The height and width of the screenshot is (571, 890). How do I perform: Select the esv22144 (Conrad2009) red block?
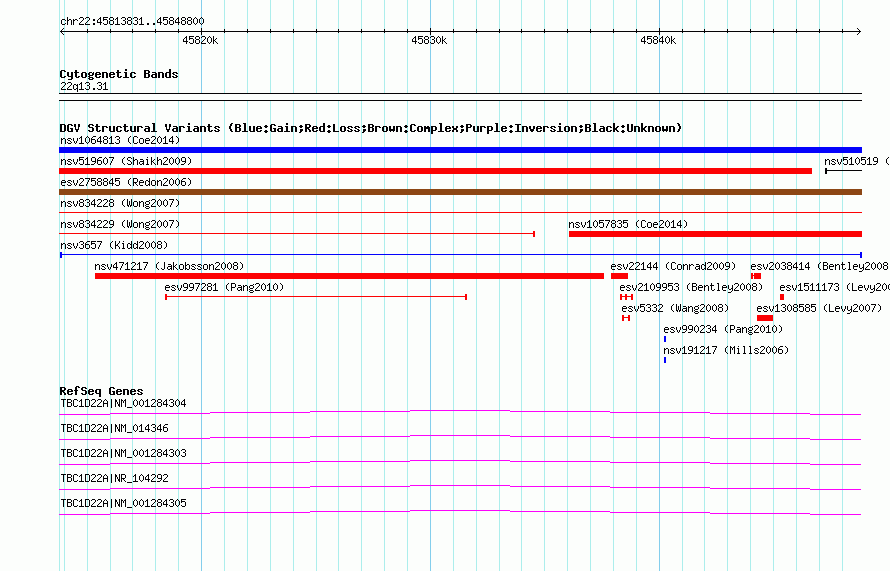[x=619, y=276]
